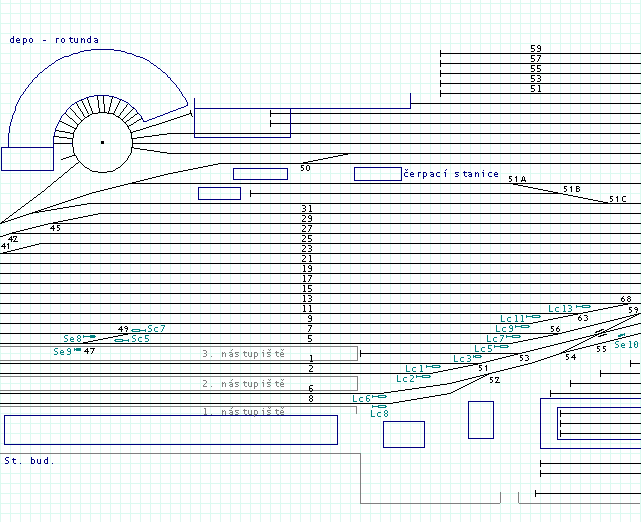Click track number 6 label
The height and width of the screenshot is (522, 641).
pyautogui.click(x=311, y=388)
